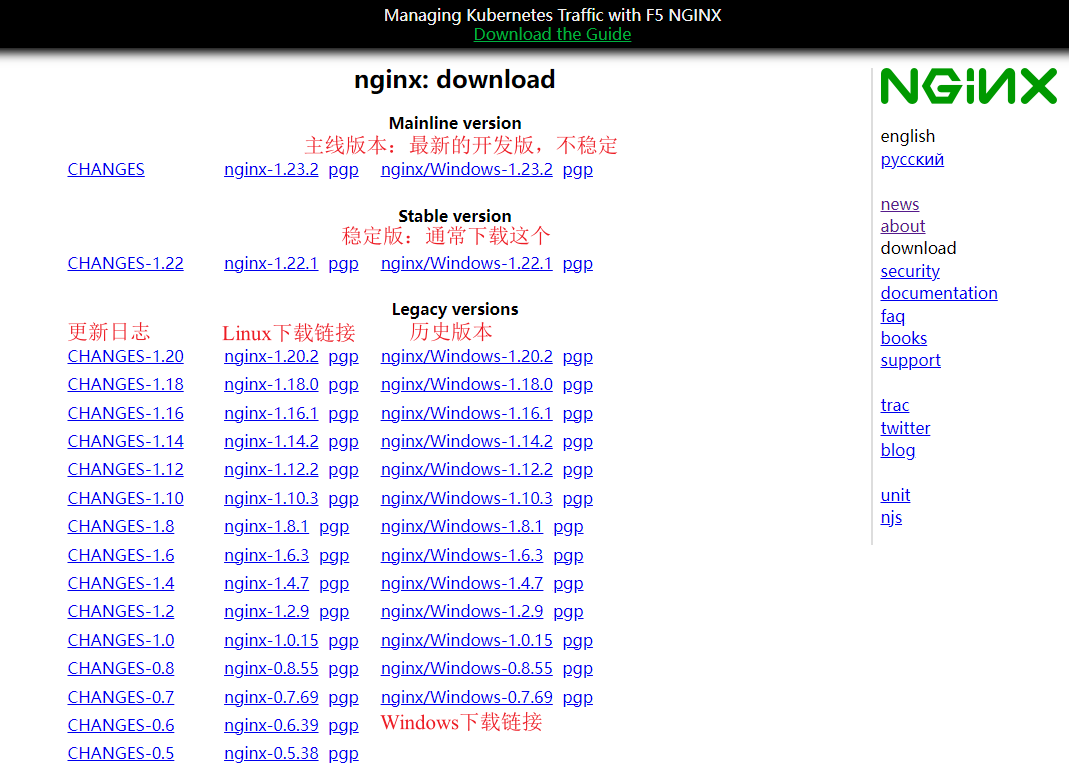Screen dimensions: 1069x774
Task: Download nginx/Windows-1.16.1
Action: (466, 413)
